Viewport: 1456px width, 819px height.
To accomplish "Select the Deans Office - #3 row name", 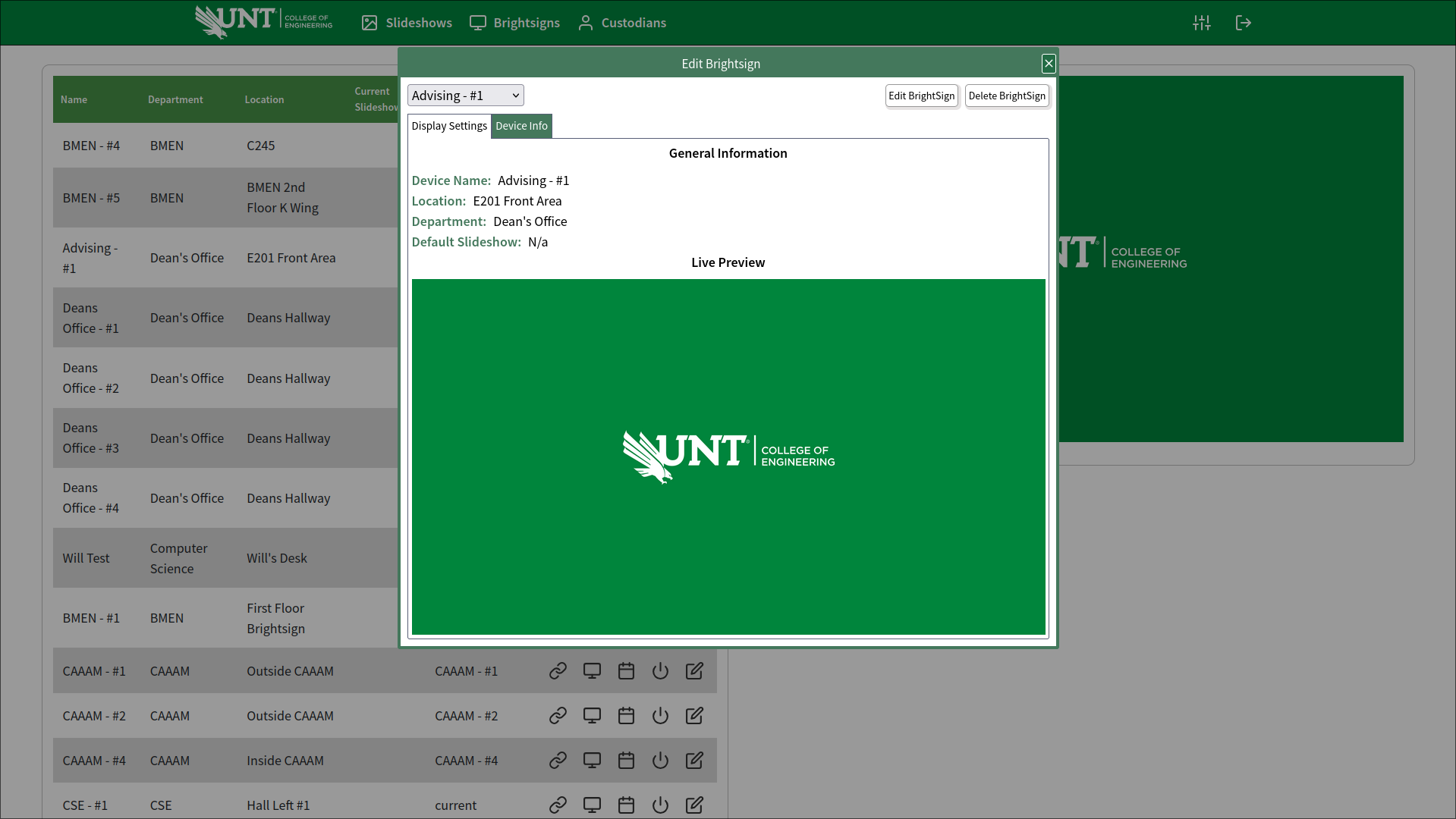I will (90, 438).
